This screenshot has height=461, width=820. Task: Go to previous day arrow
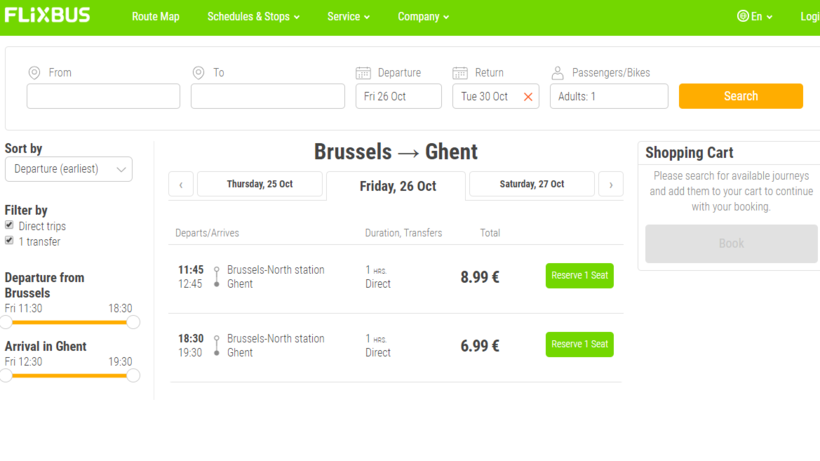[x=181, y=184]
